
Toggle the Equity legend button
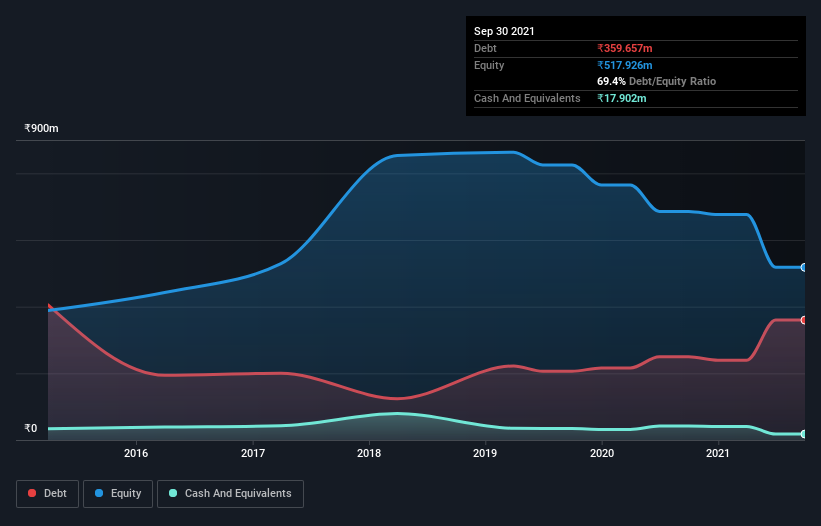(118, 494)
